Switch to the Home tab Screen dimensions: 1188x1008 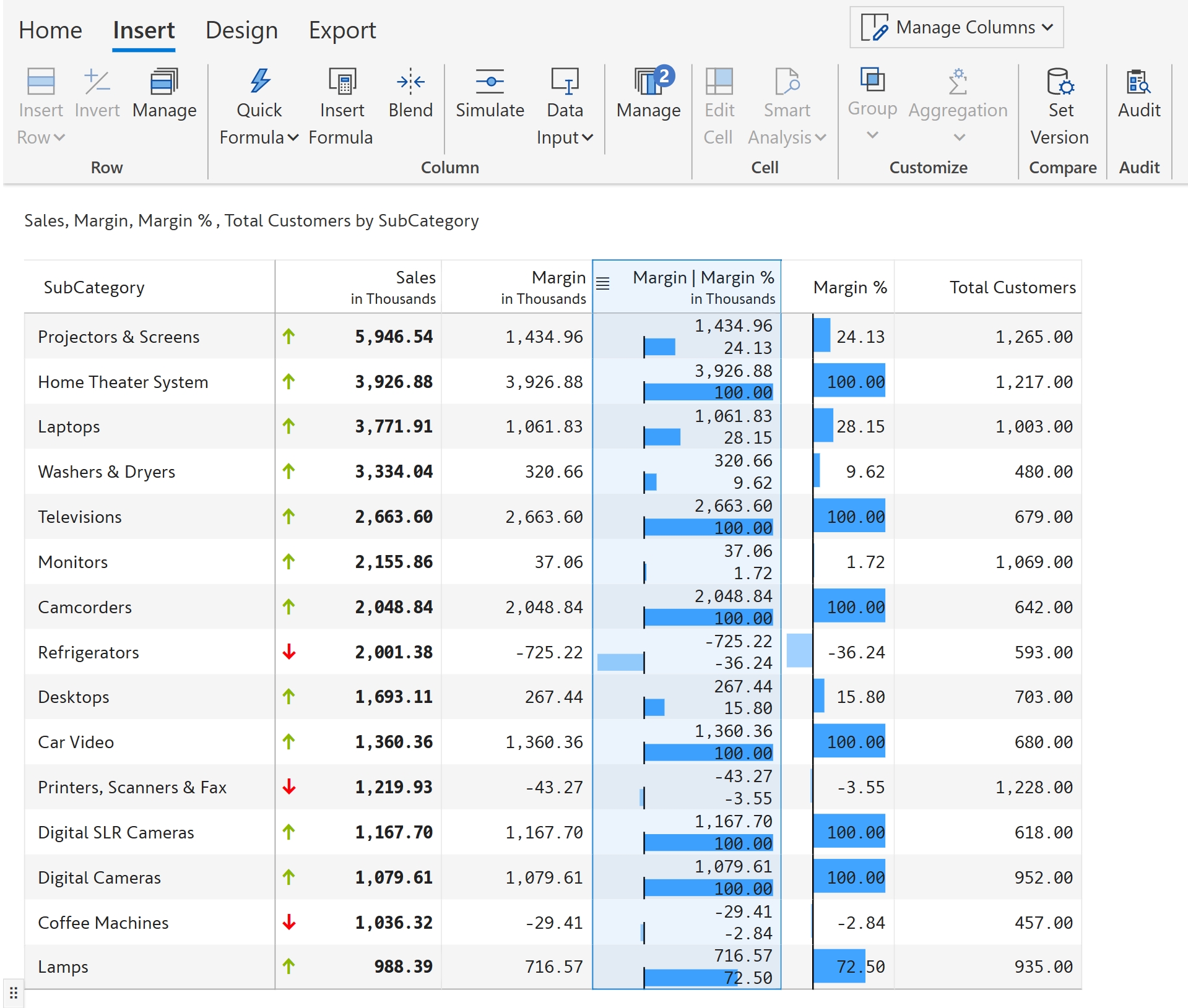pos(50,30)
